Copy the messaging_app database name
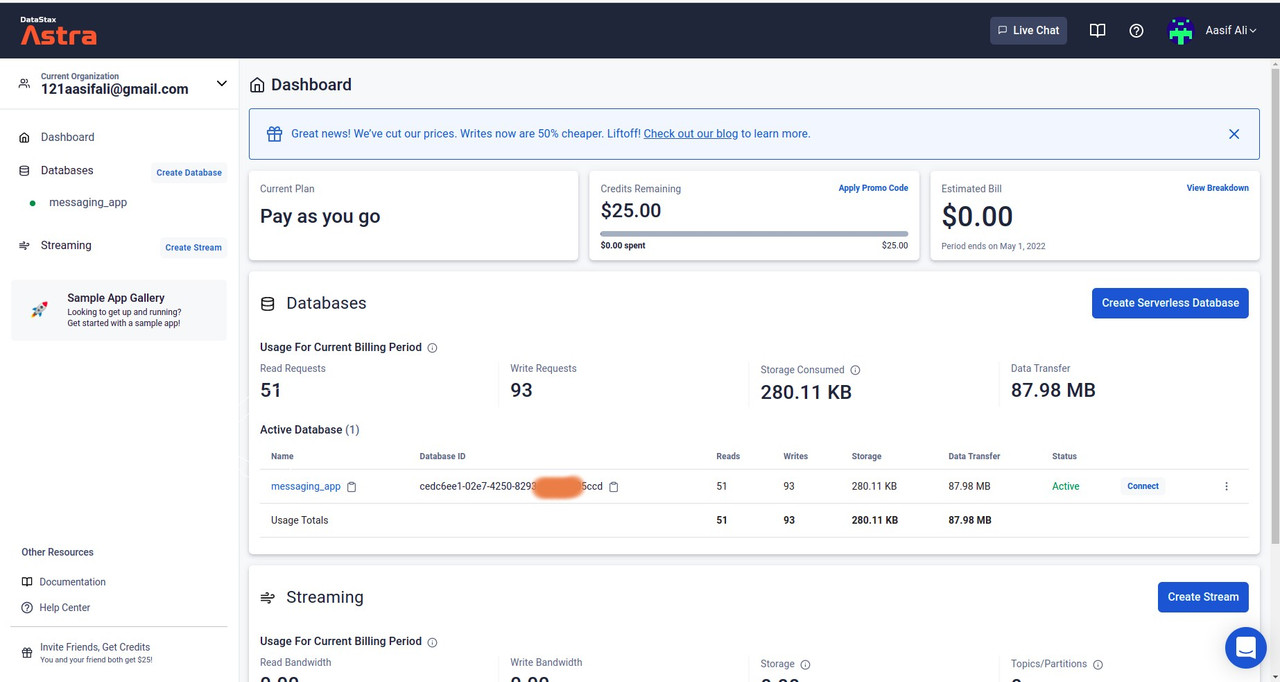 [x=352, y=487]
